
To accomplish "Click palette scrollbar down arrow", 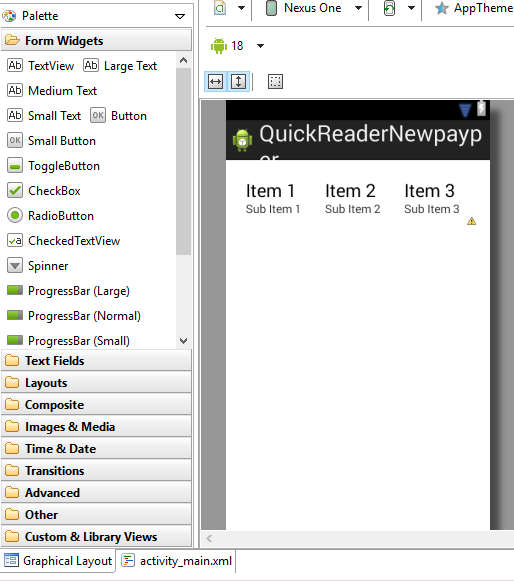I will [x=183, y=341].
